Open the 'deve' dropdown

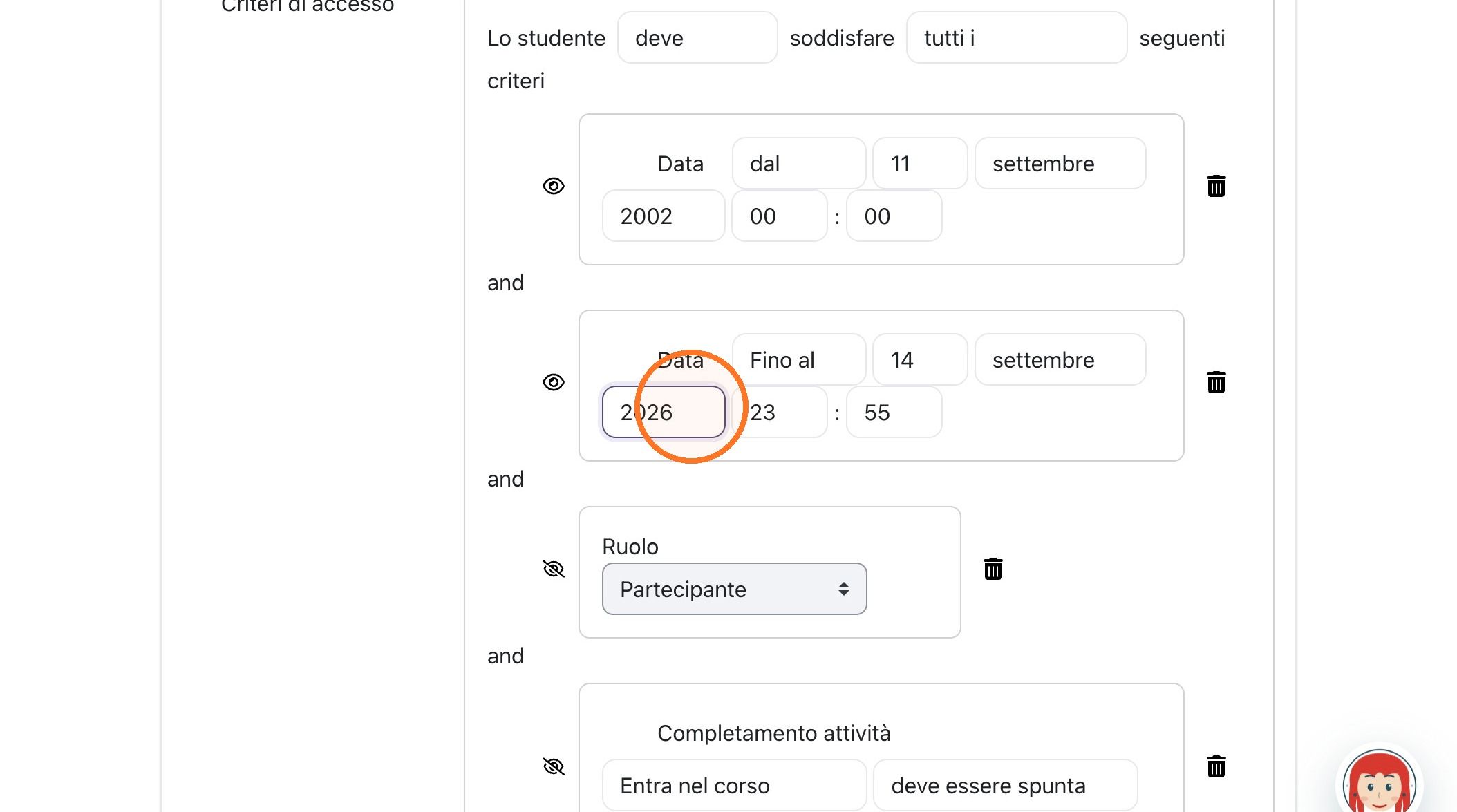(697, 37)
